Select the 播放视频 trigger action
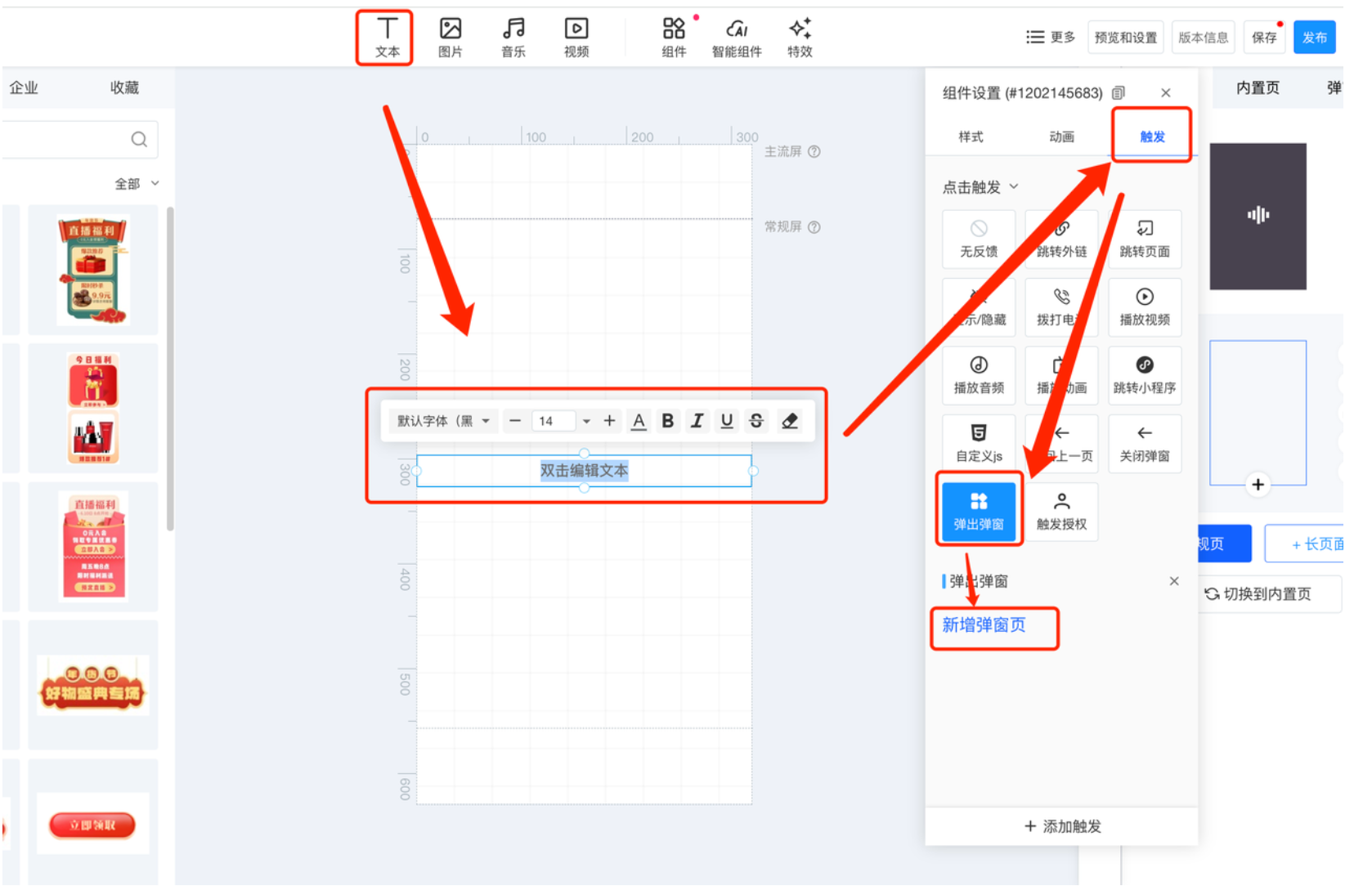The image size is (1372, 886). 1144,307
